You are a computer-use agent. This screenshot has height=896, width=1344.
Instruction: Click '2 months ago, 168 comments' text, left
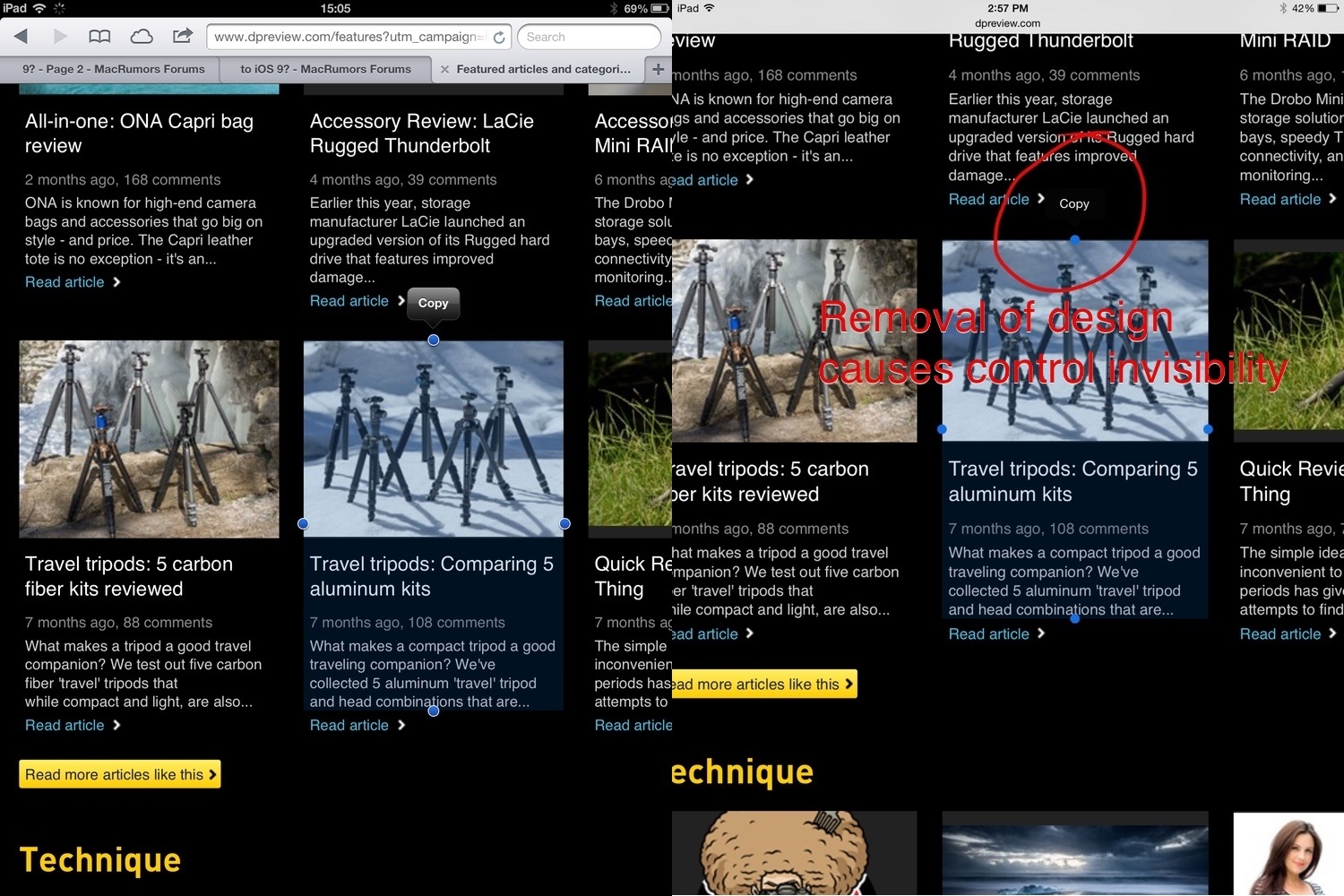[x=123, y=179]
